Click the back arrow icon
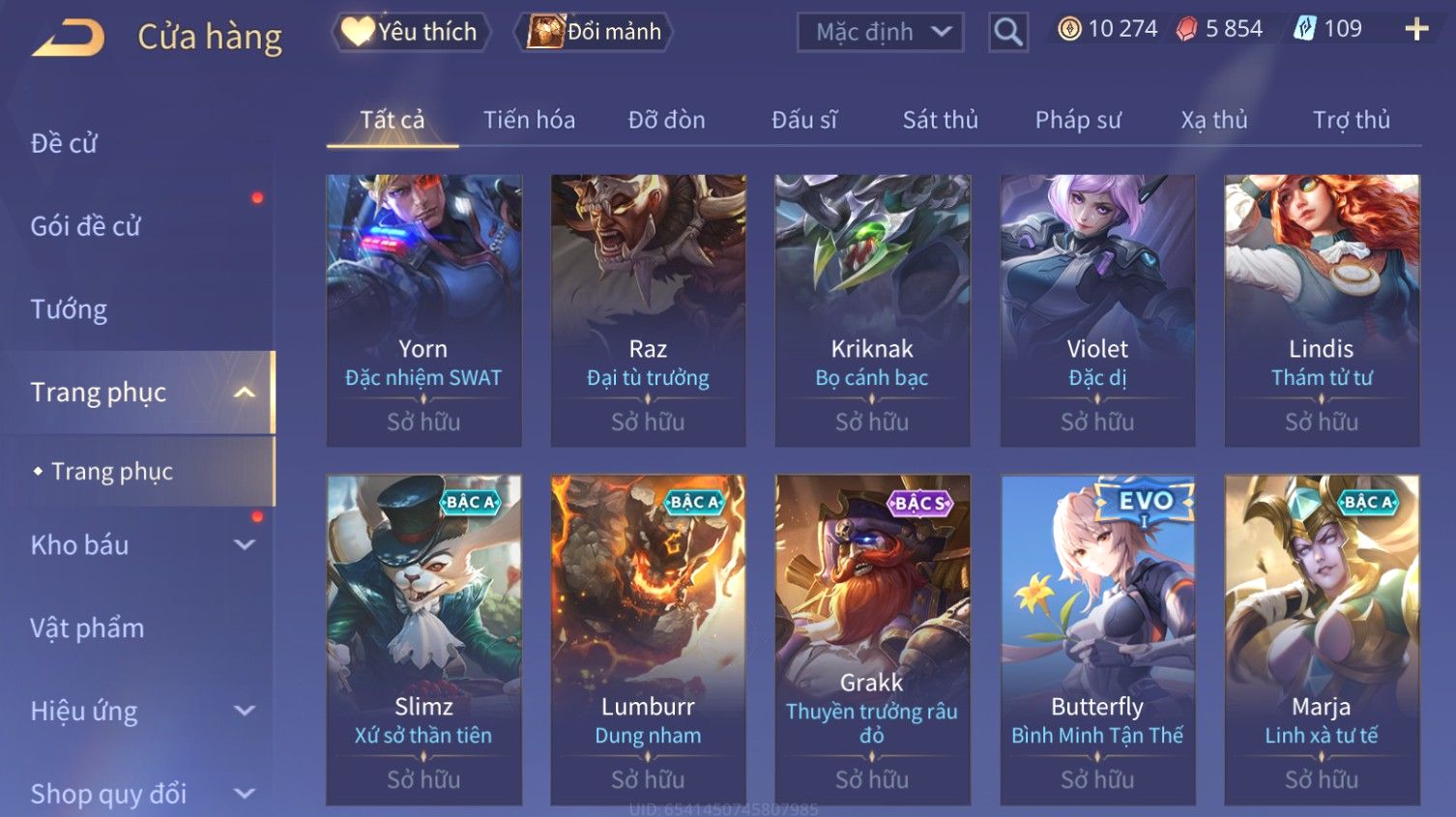This screenshot has width=1456, height=817. tap(68, 39)
